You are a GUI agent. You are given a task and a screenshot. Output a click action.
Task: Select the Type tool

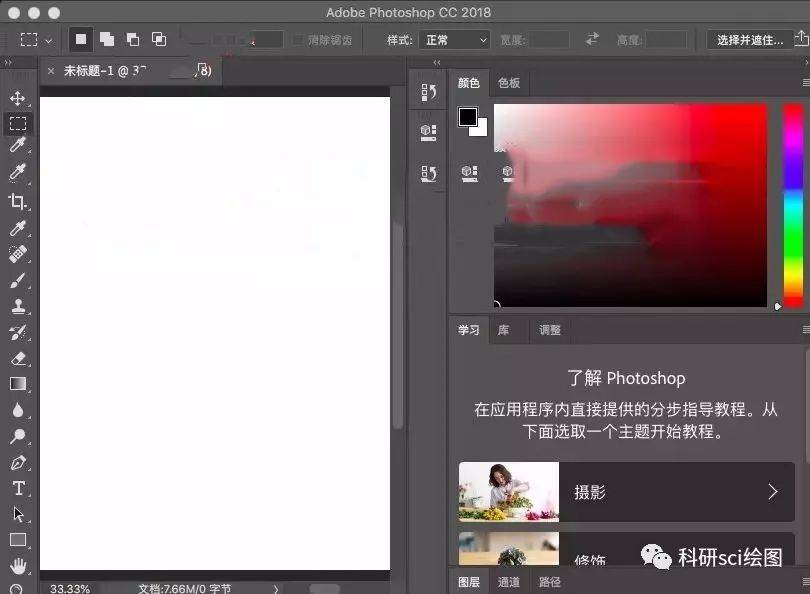click(18, 488)
